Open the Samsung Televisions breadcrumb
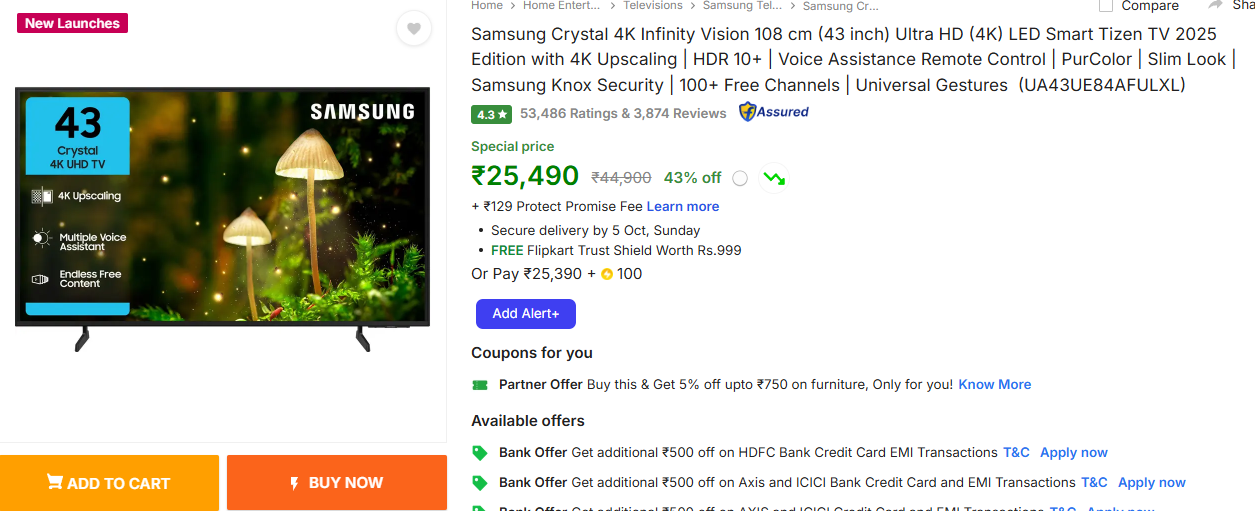 [742, 6]
